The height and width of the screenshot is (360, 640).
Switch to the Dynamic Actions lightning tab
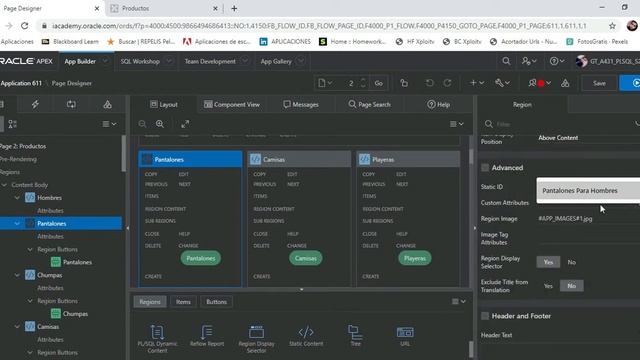point(36,104)
